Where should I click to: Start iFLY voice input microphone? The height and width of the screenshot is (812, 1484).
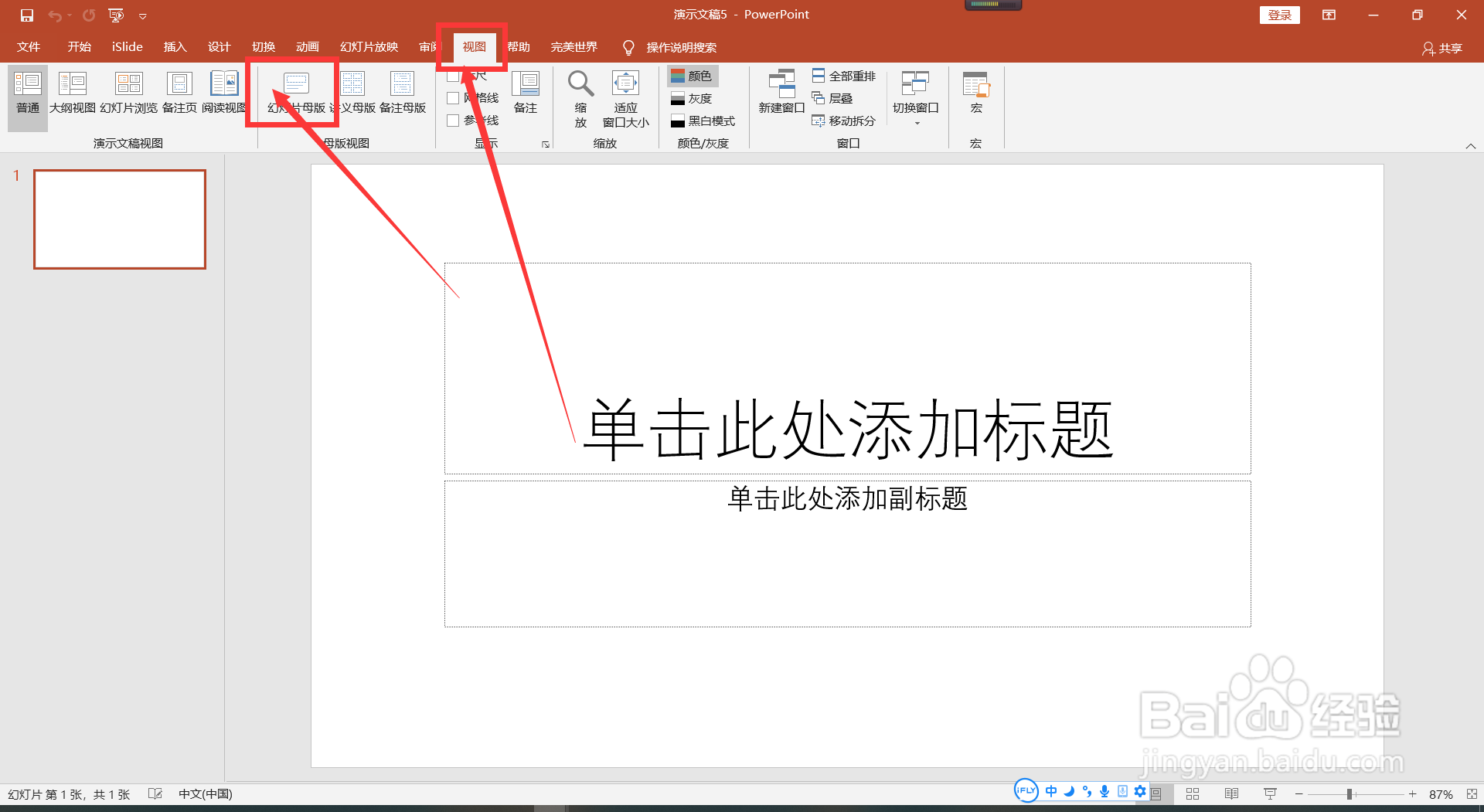click(1104, 791)
